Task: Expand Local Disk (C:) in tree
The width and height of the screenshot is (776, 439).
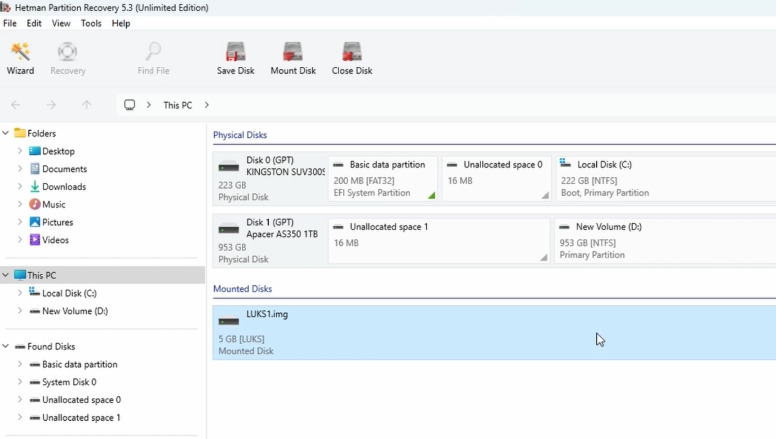Action: [x=20, y=293]
